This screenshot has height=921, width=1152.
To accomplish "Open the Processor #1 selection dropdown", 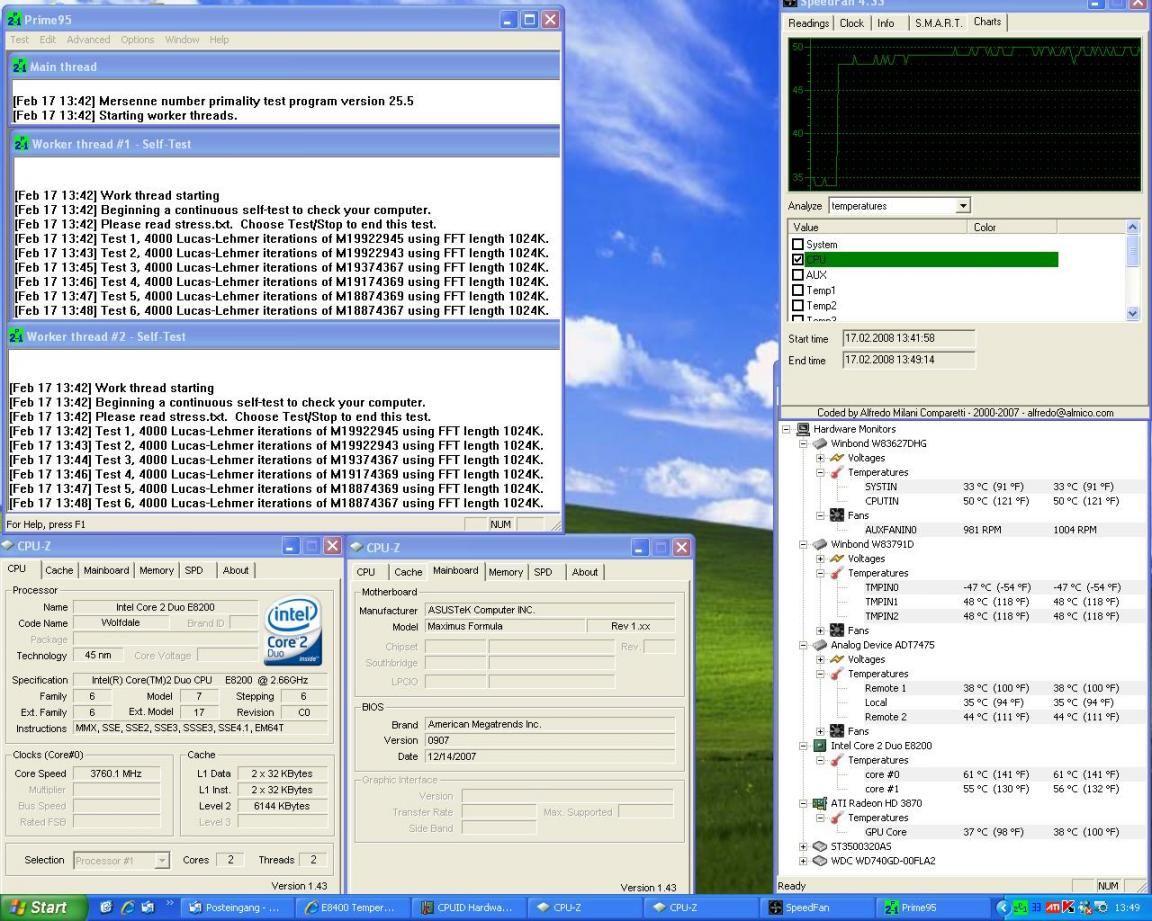I will (162, 861).
